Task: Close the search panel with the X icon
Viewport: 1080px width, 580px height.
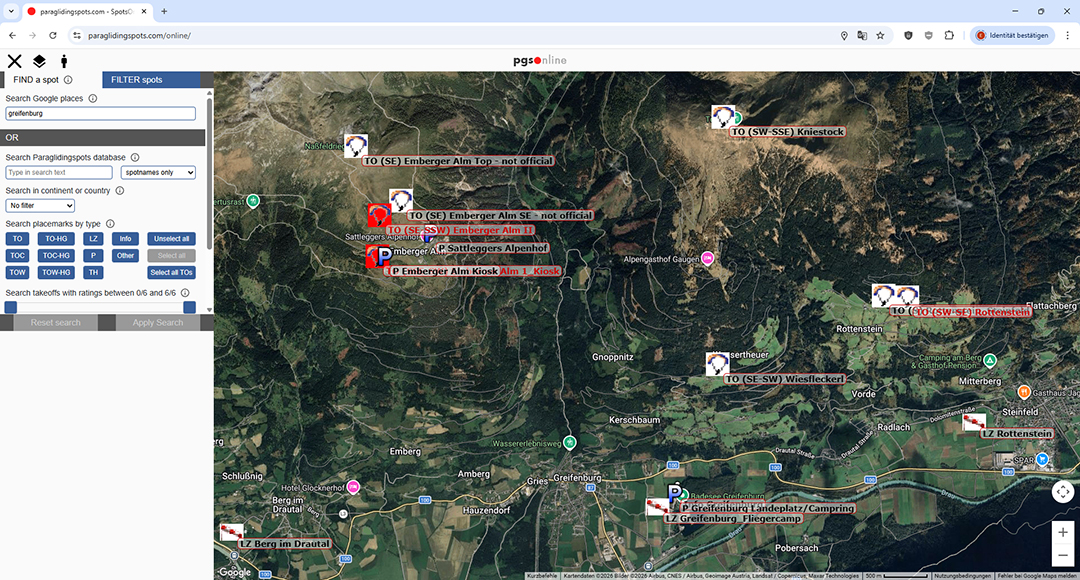Action: click(x=14, y=61)
